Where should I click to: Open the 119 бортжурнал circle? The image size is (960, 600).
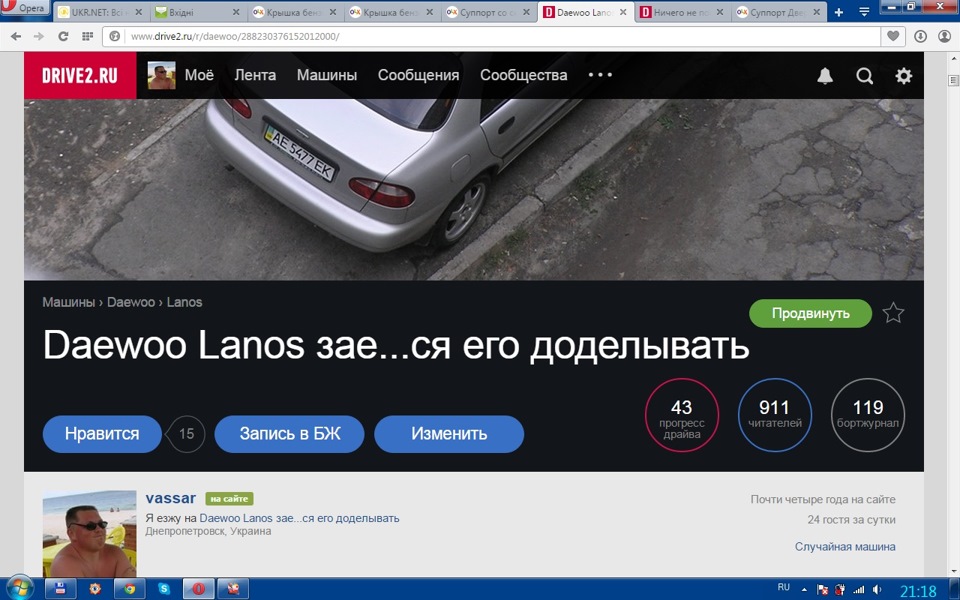click(x=868, y=415)
